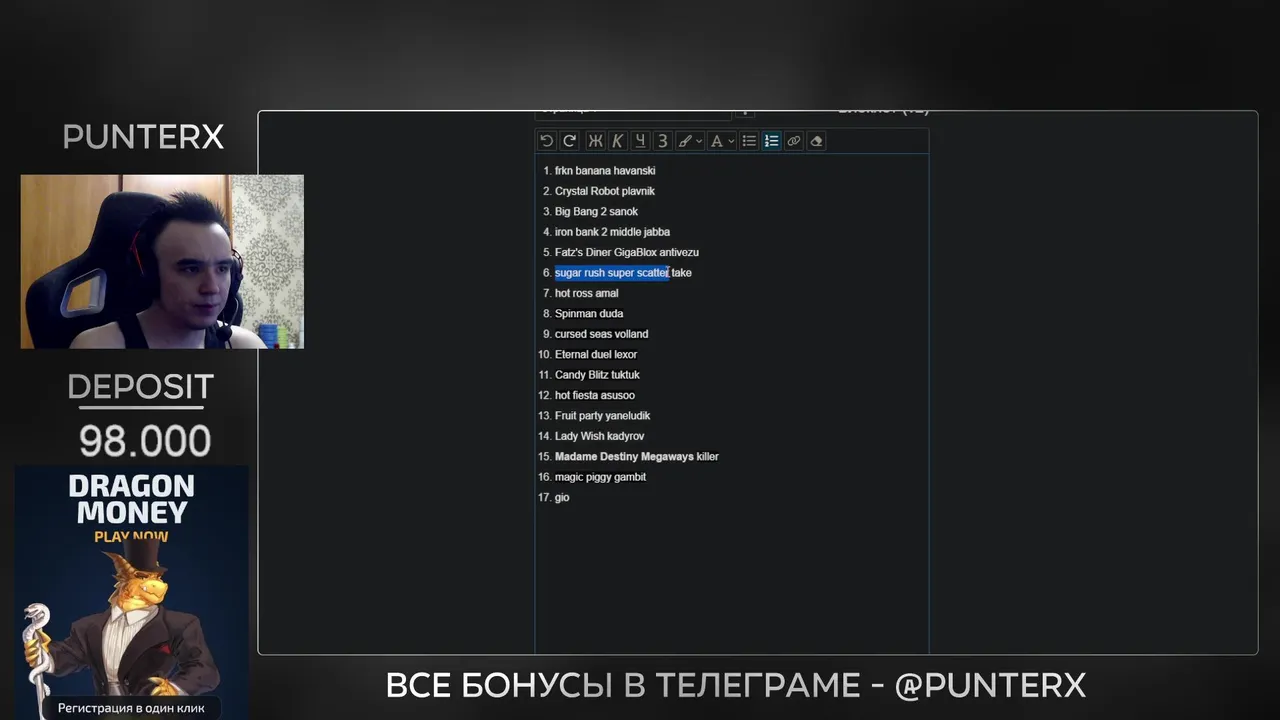
Task: Apply bulleted list formatting
Action: (x=749, y=141)
